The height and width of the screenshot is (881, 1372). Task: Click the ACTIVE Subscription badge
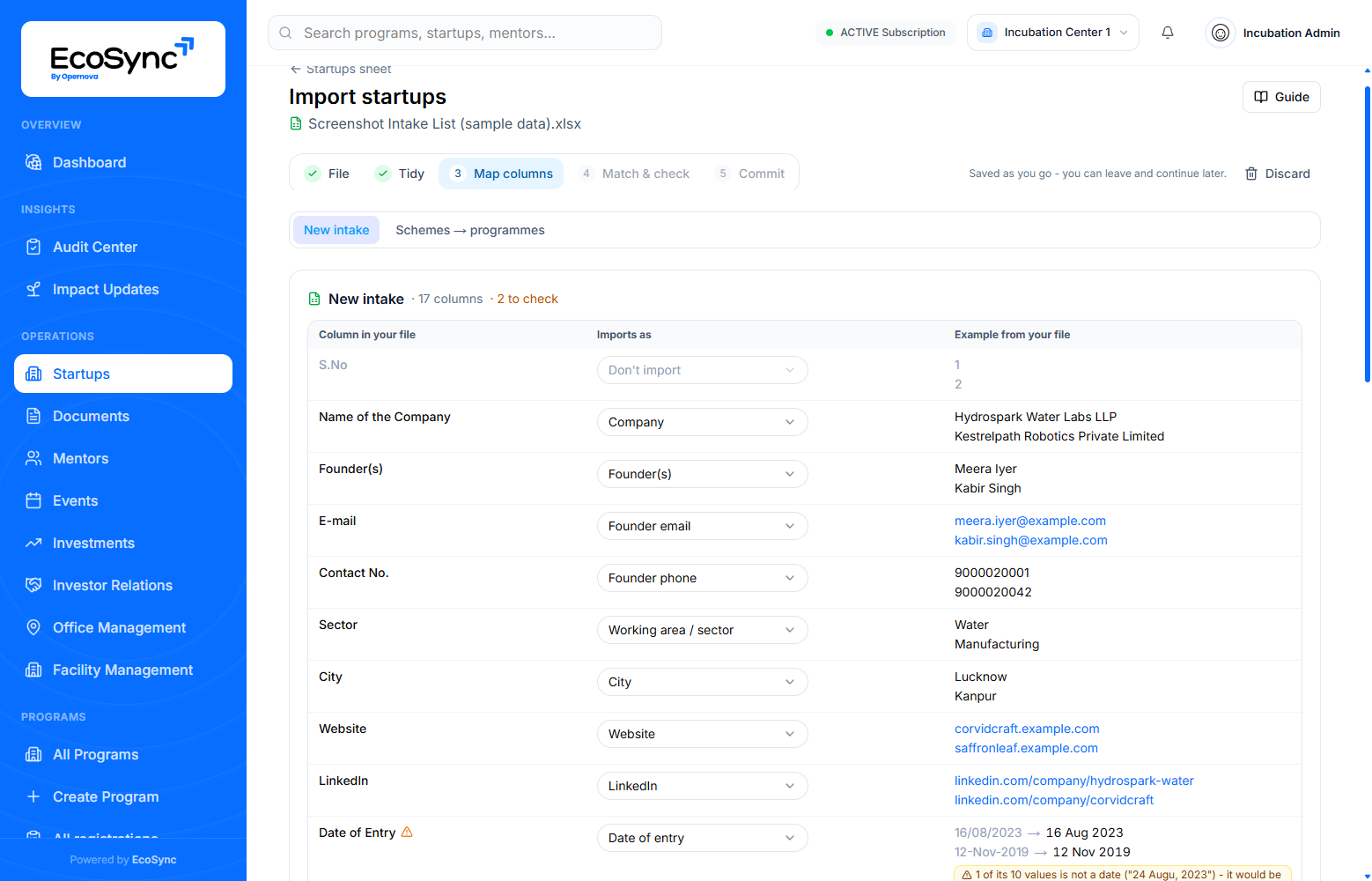(x=885, y=33)
